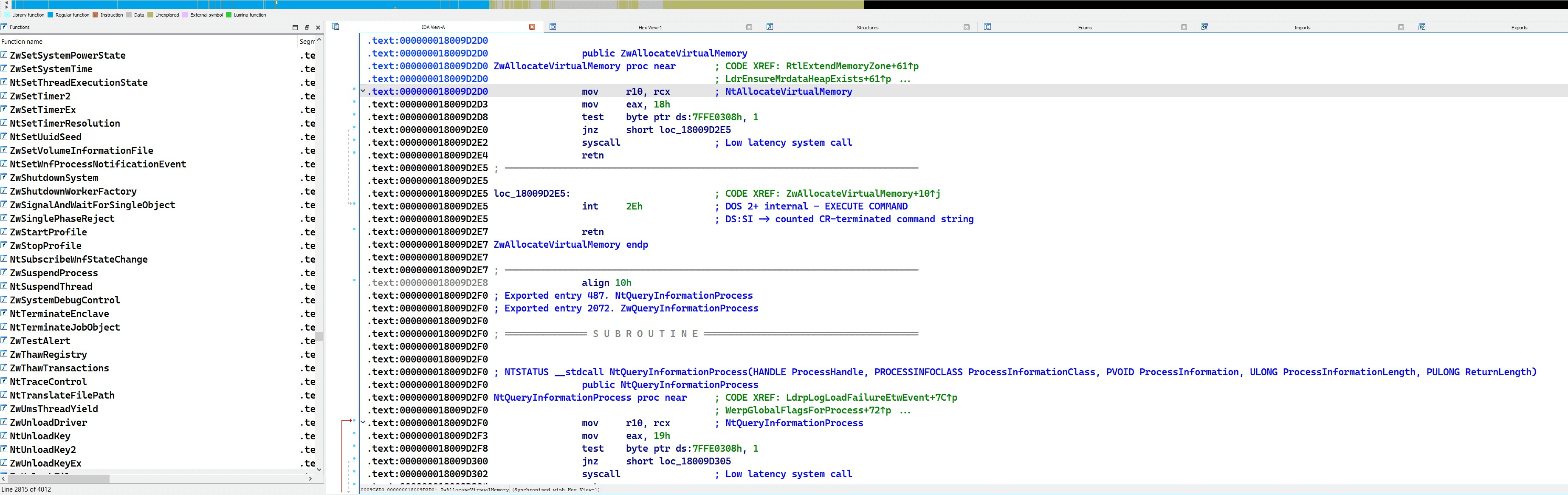Collapse the NtQueryInformationProcess code block

(x=364, y=422)
